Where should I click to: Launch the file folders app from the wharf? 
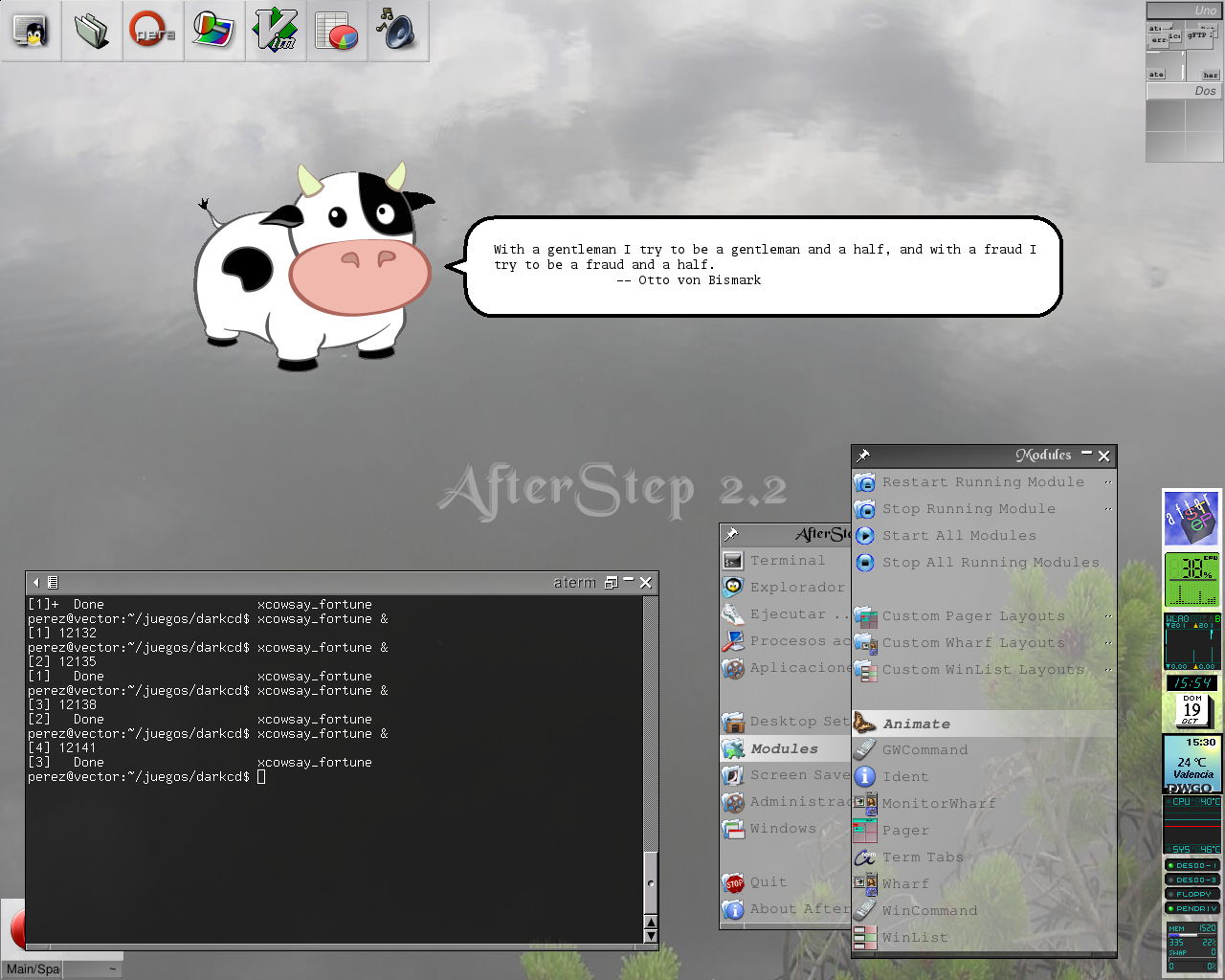tap(92, 31)
